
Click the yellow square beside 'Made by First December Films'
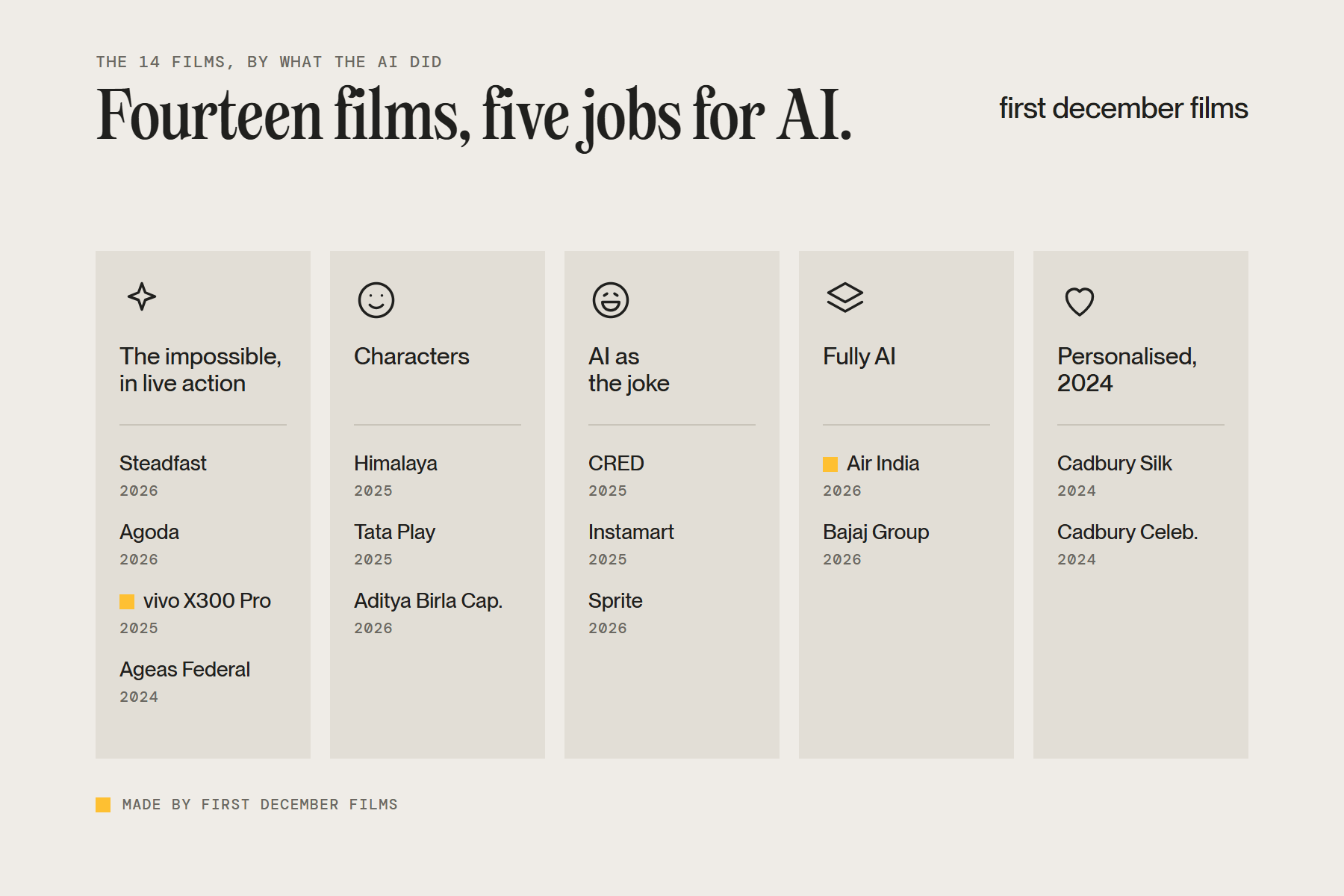point(103,805)
